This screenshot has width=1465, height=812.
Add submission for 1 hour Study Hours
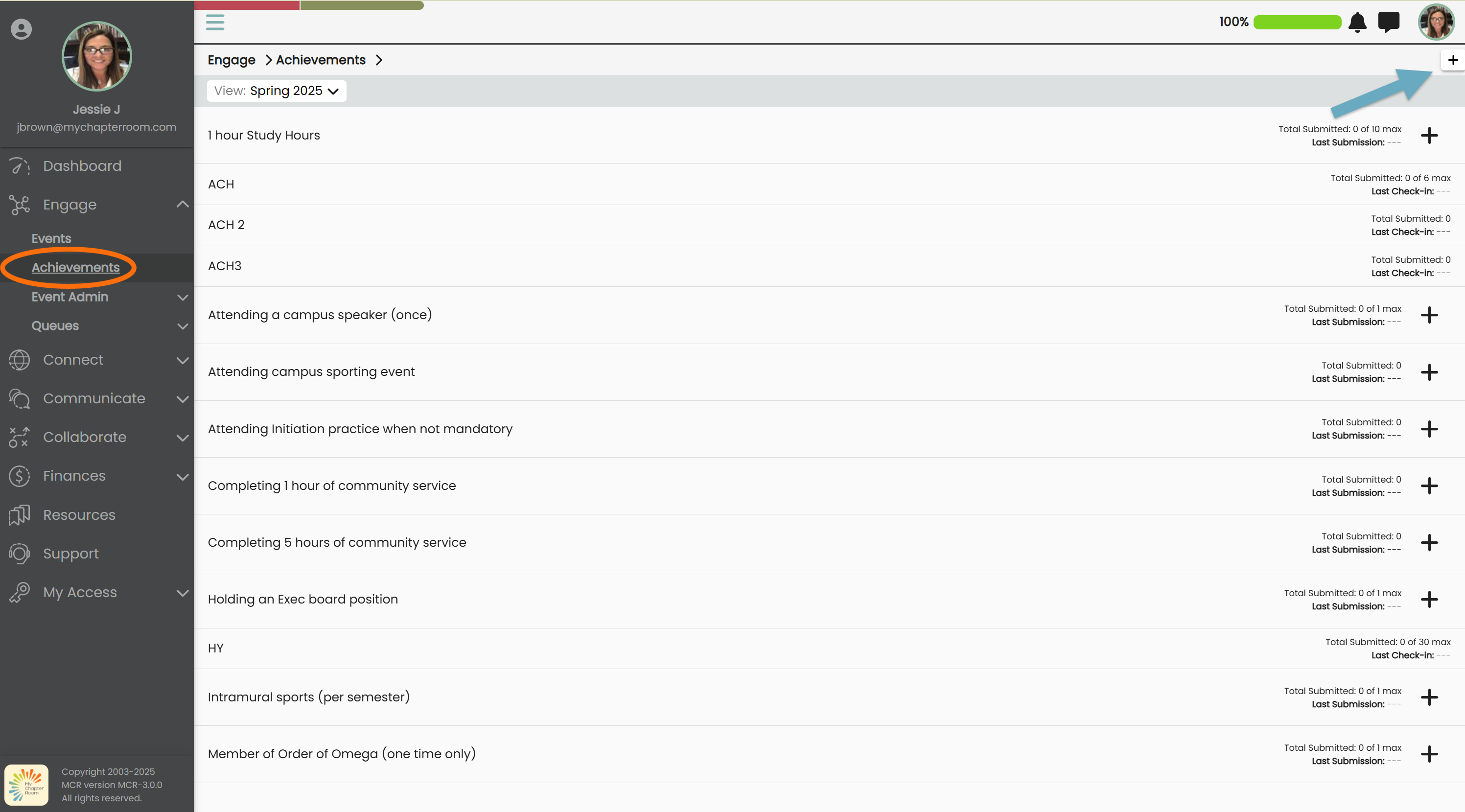(x=1429, y=135)
